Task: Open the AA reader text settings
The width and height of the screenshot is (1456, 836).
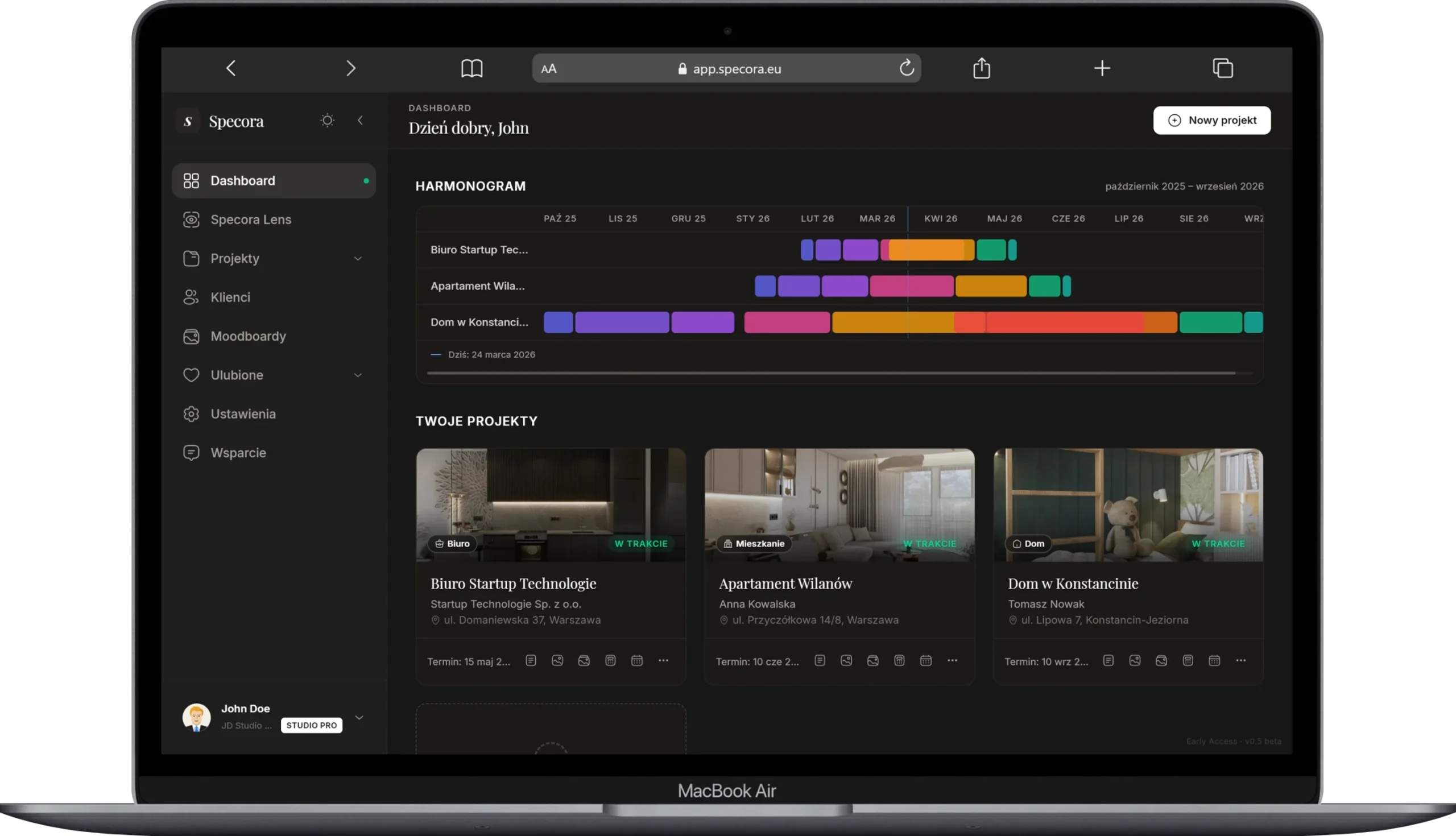Action: (549, 69)
